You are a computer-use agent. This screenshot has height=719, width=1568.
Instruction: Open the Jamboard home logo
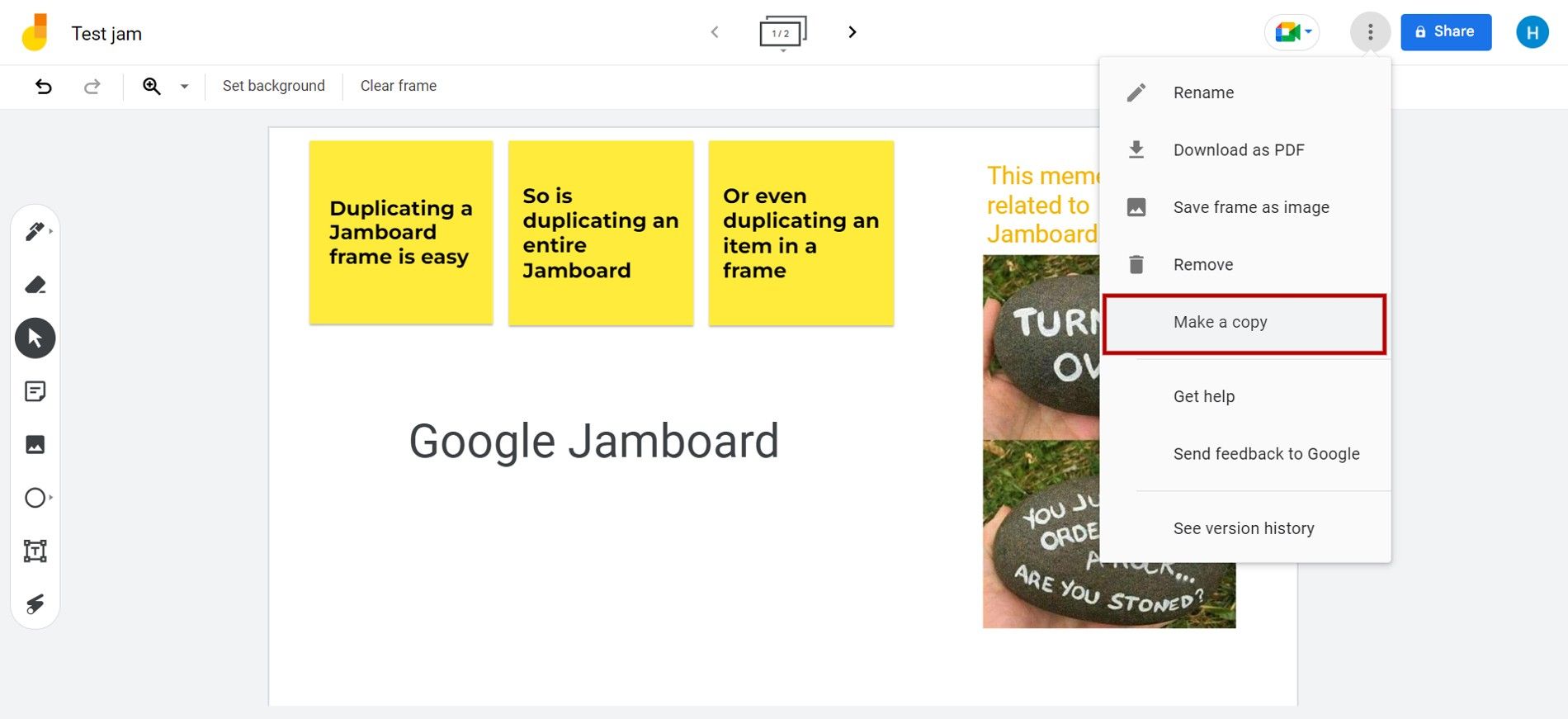(35, 33)
